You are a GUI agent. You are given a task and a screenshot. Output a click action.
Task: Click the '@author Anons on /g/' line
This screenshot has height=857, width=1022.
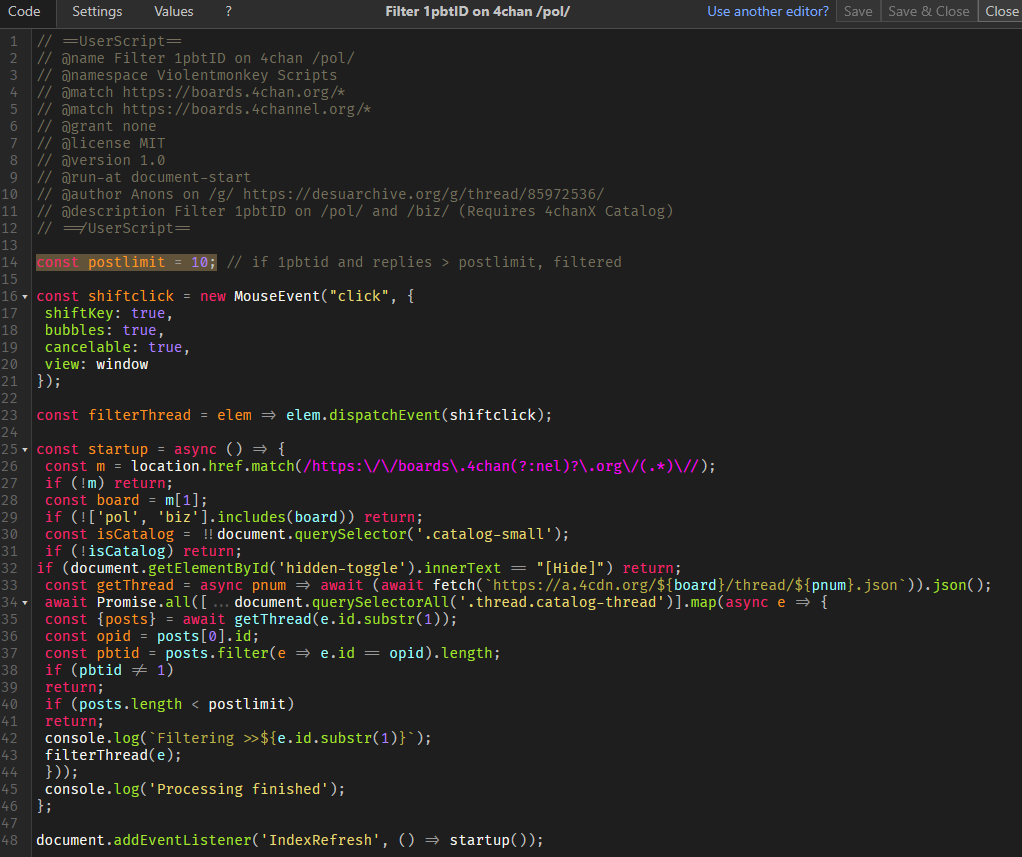click(321, 194)
